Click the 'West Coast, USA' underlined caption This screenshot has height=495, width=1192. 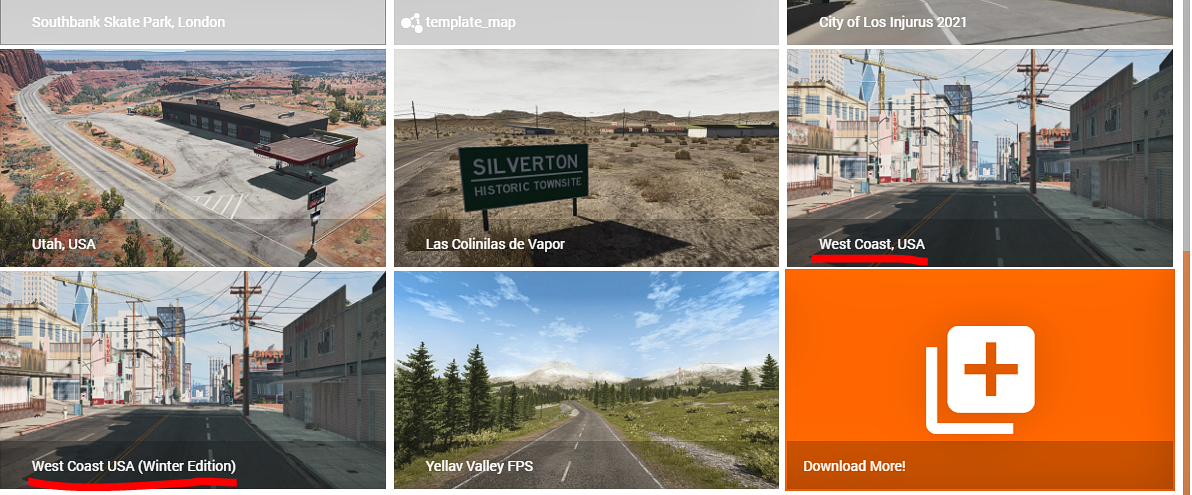[872, 244]
